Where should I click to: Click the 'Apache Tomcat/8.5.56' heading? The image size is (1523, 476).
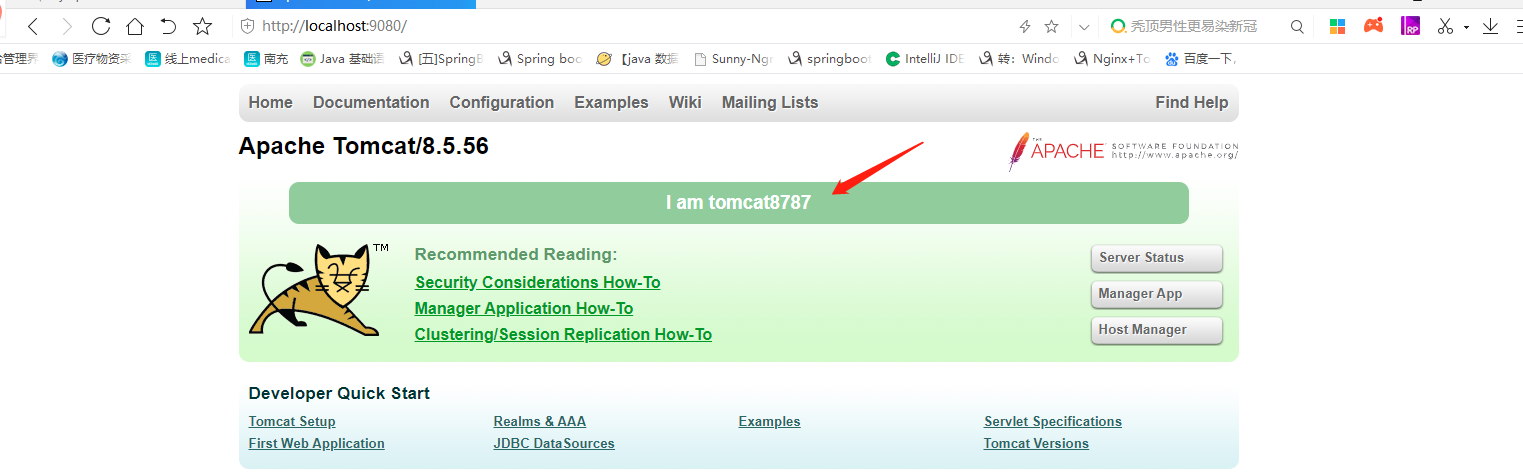point(364,146)
